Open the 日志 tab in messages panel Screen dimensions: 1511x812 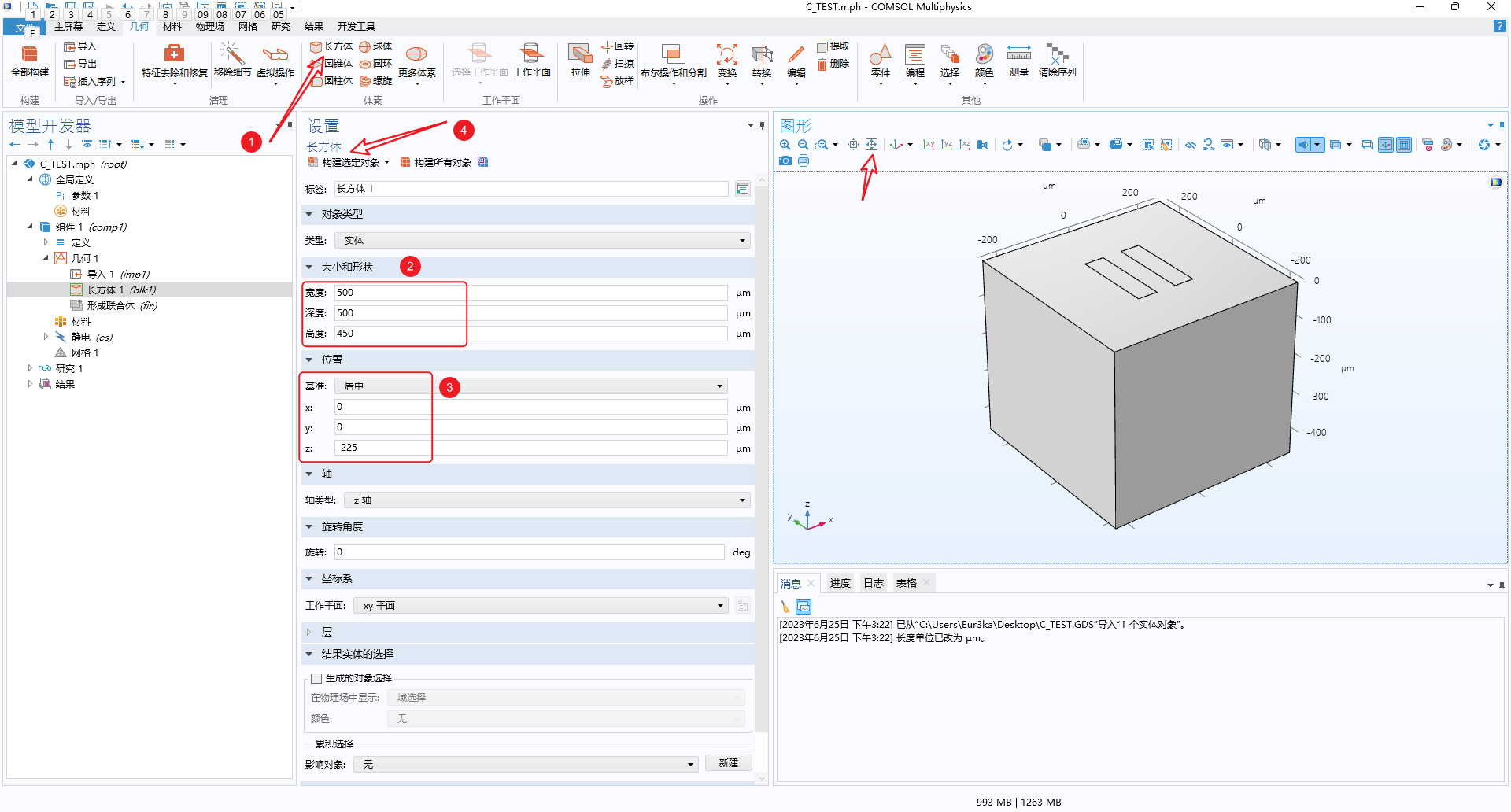(873, 583)
